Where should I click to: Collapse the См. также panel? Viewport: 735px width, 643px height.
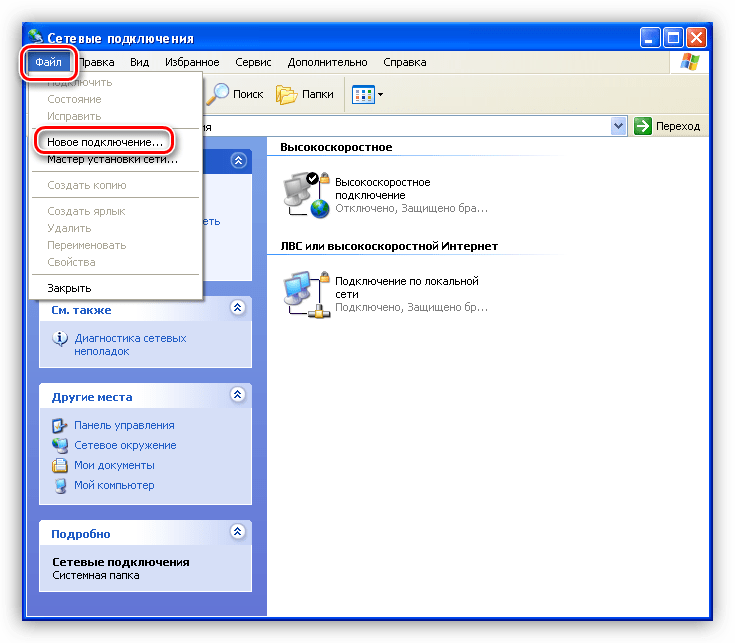click(238, 307)
